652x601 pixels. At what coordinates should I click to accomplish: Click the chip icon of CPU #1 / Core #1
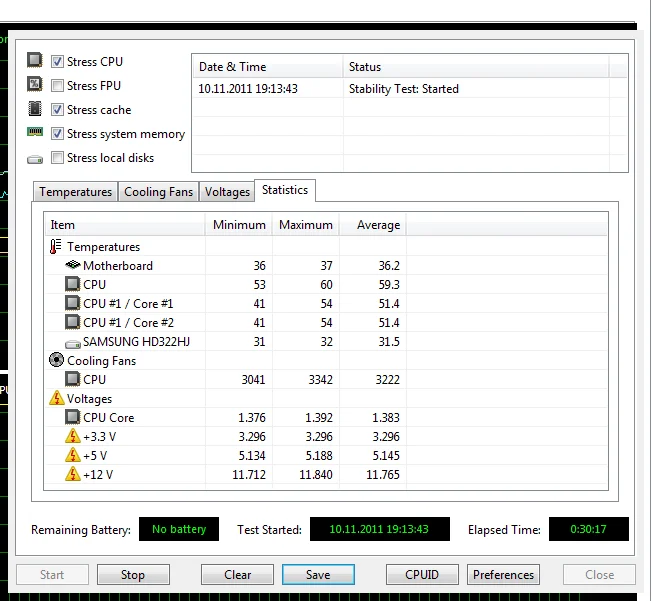click(72, 303)
